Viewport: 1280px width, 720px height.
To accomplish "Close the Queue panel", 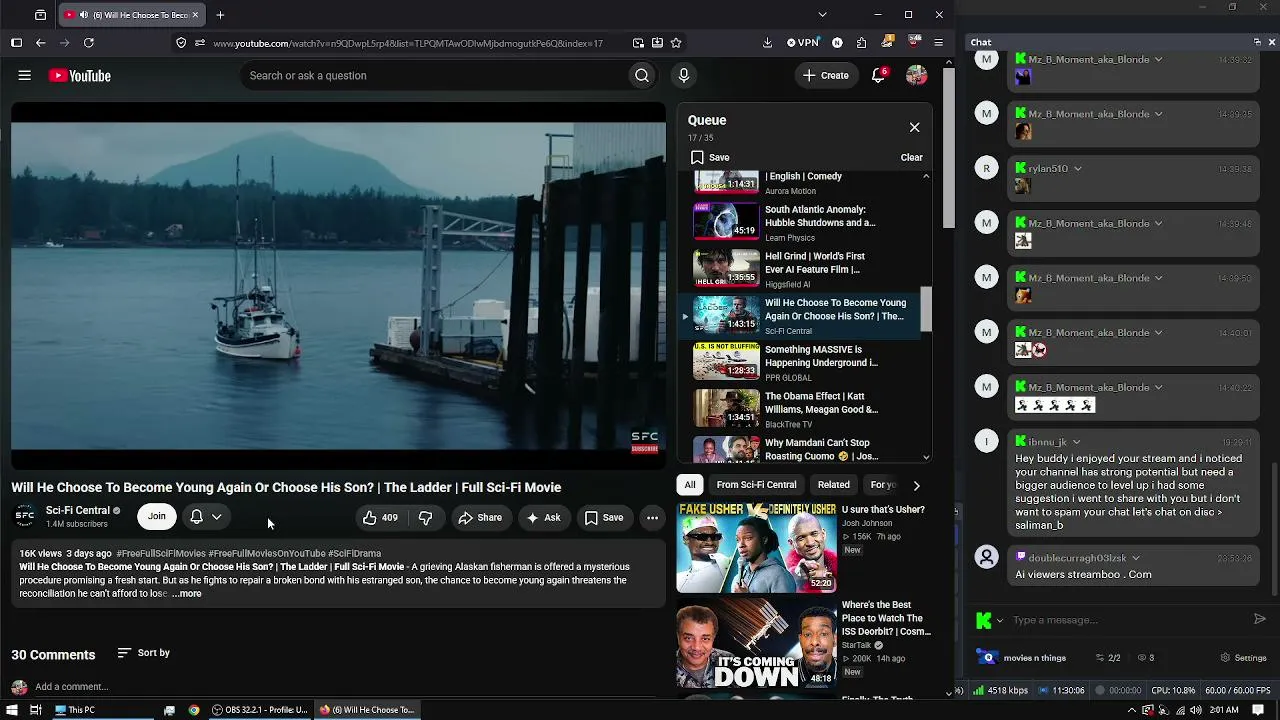I will [x=914, y=127].
